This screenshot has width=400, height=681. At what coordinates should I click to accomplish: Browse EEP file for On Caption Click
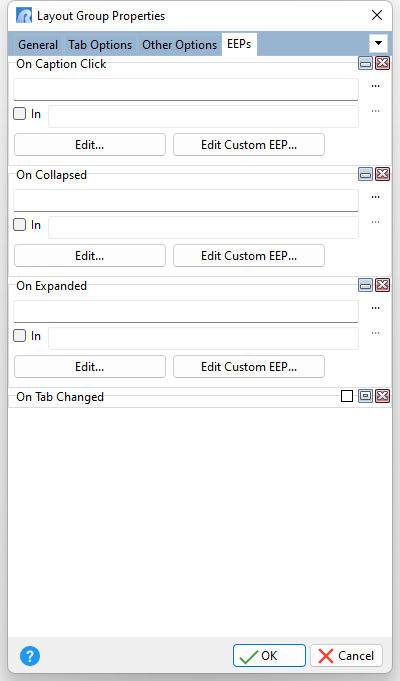coord(376,86)
